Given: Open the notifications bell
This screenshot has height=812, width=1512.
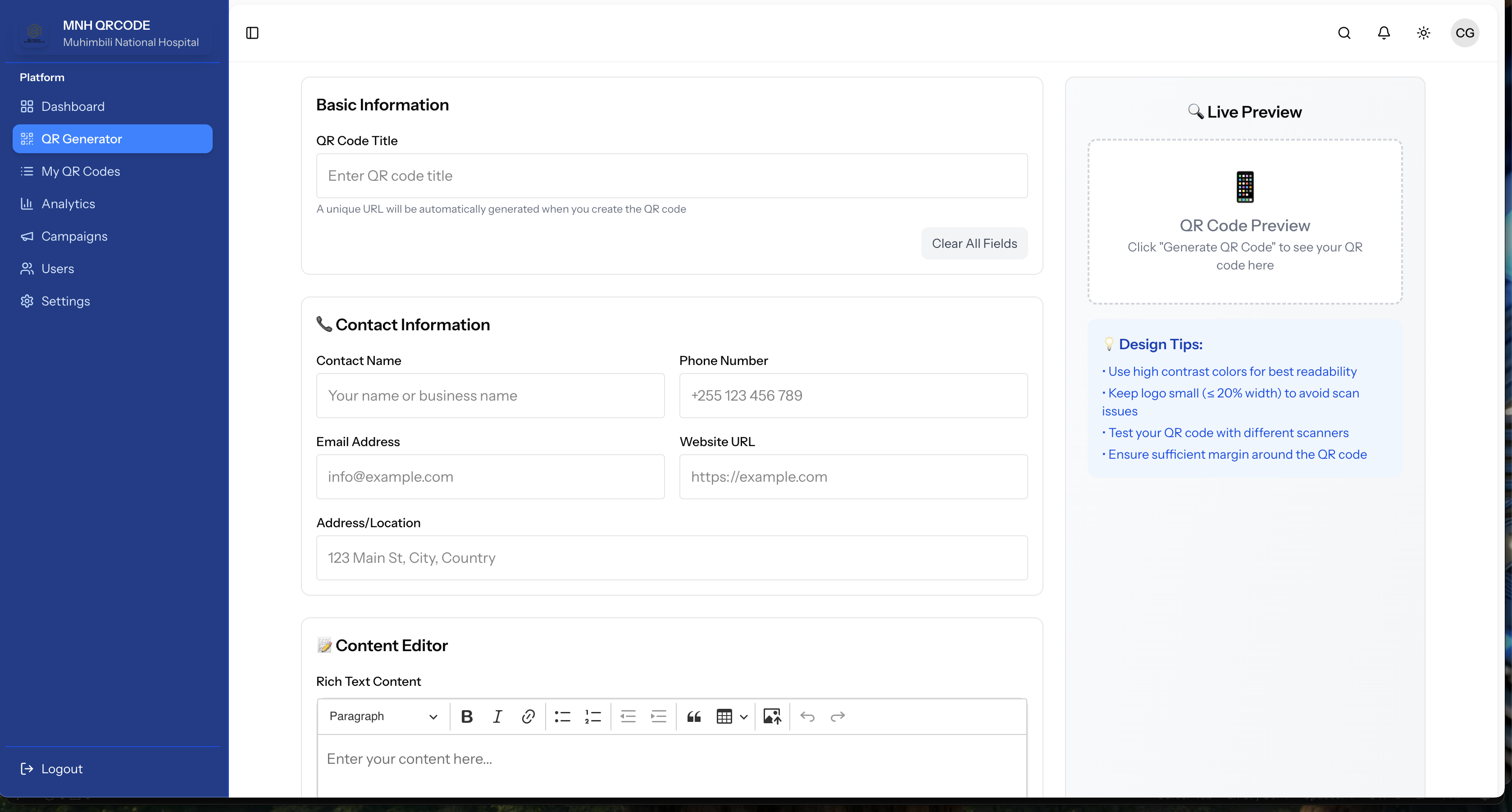Looking at the screenshot, I should [x=1384, y=33].
